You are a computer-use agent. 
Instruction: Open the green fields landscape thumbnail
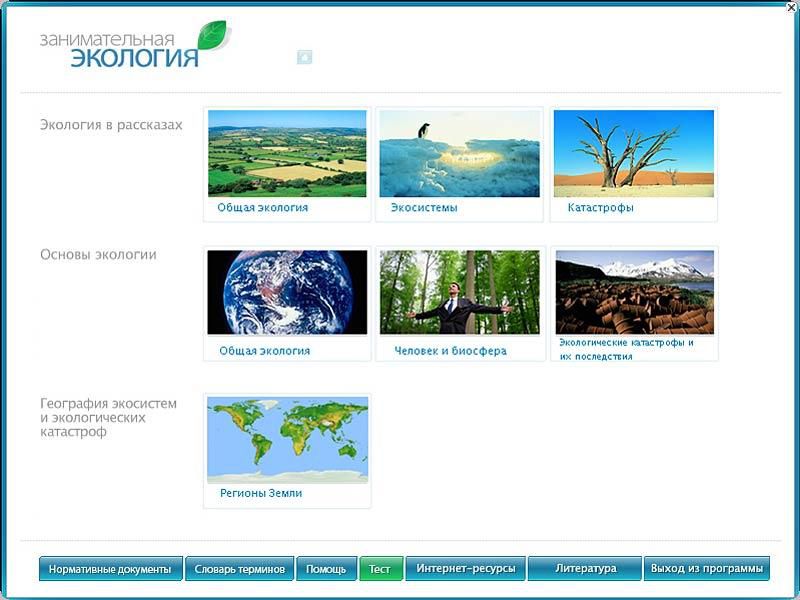click(x=287, y=153)
